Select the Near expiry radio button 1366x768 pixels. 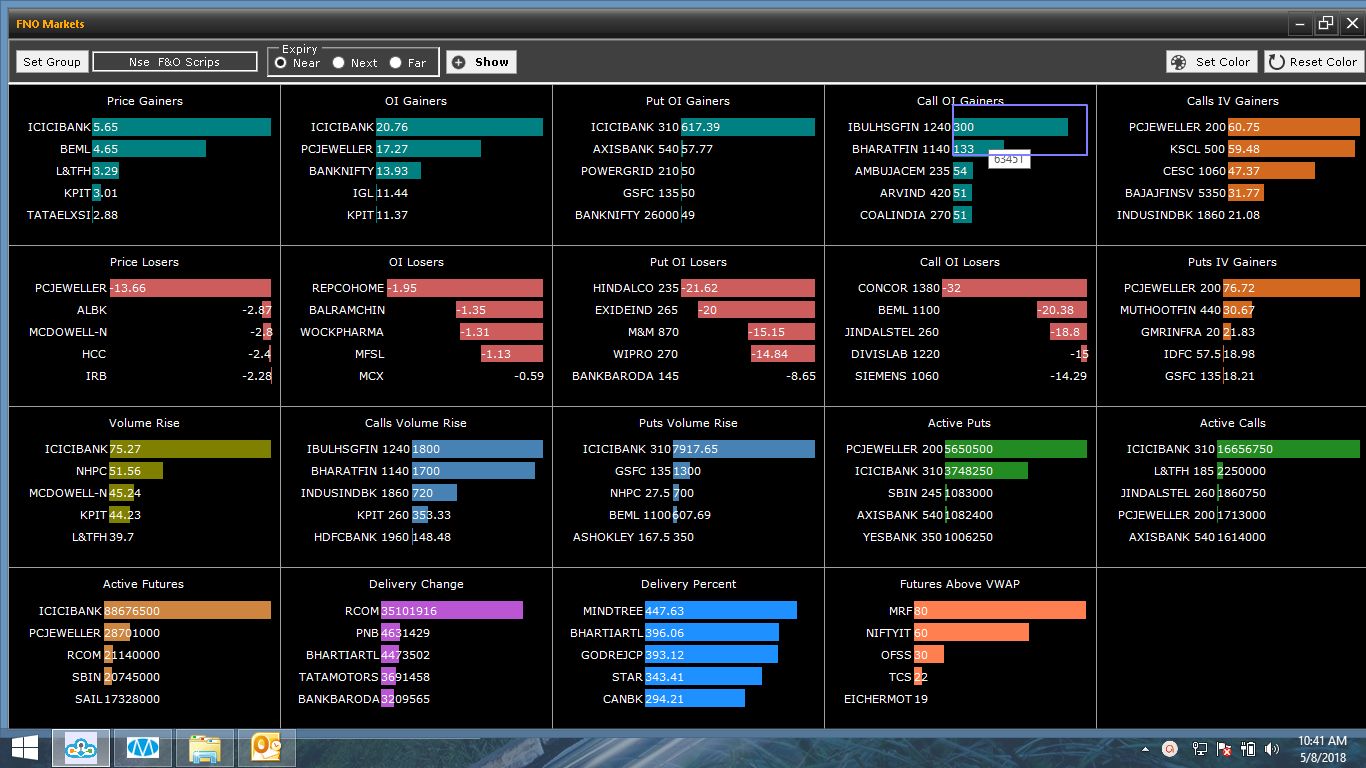tap(281, 63)
